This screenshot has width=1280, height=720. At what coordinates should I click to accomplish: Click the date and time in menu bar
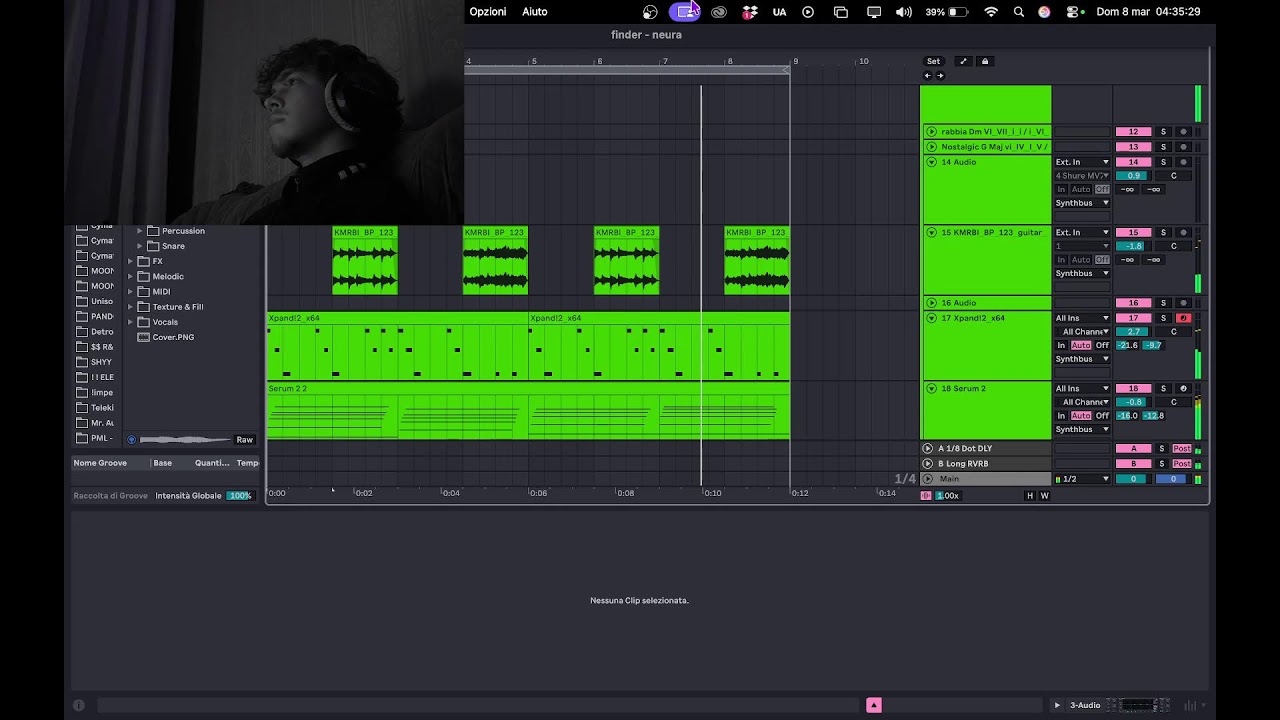tap(1148, 12)
